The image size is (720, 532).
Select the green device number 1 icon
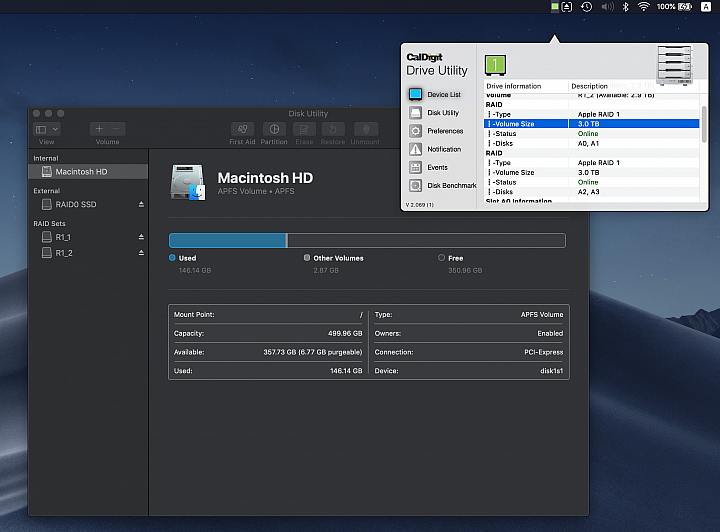coord(495,65)
